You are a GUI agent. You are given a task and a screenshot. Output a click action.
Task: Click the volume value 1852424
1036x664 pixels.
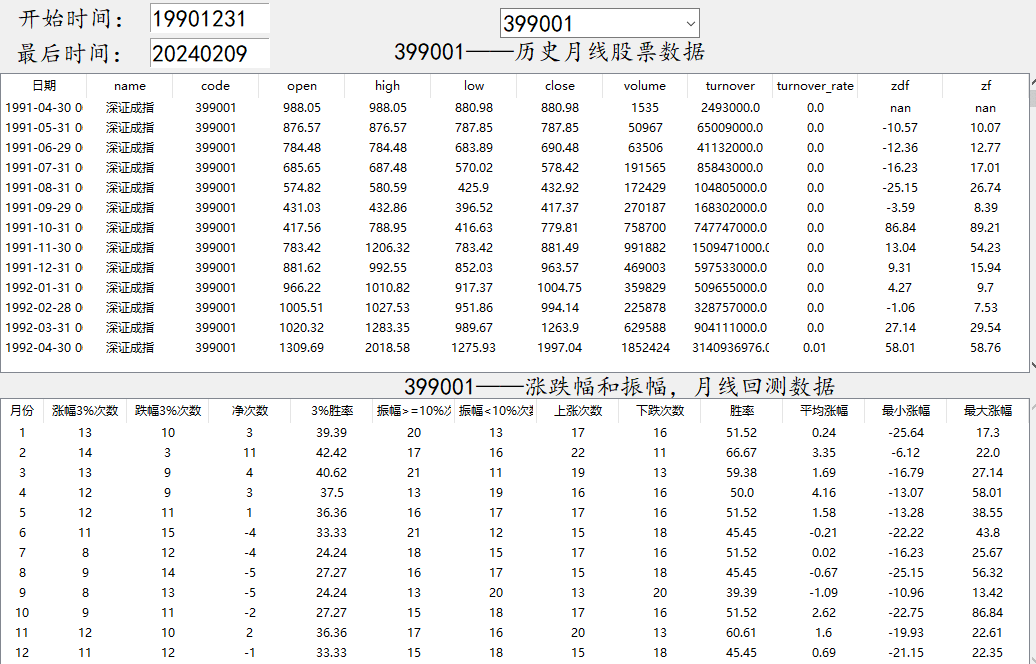click(x=646, y=348)
